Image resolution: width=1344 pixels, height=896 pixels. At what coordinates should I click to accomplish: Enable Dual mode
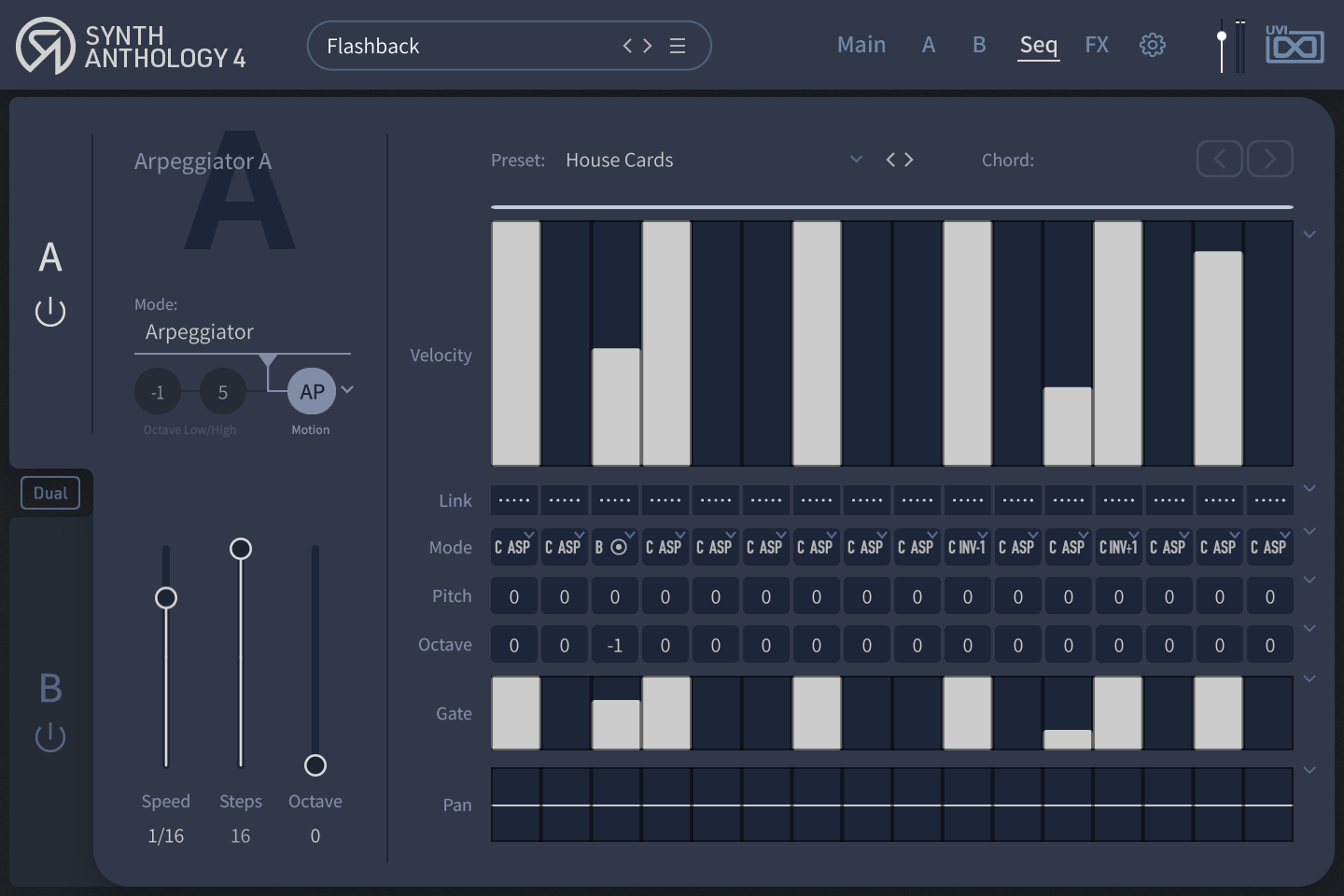click(x=50, y=493)
